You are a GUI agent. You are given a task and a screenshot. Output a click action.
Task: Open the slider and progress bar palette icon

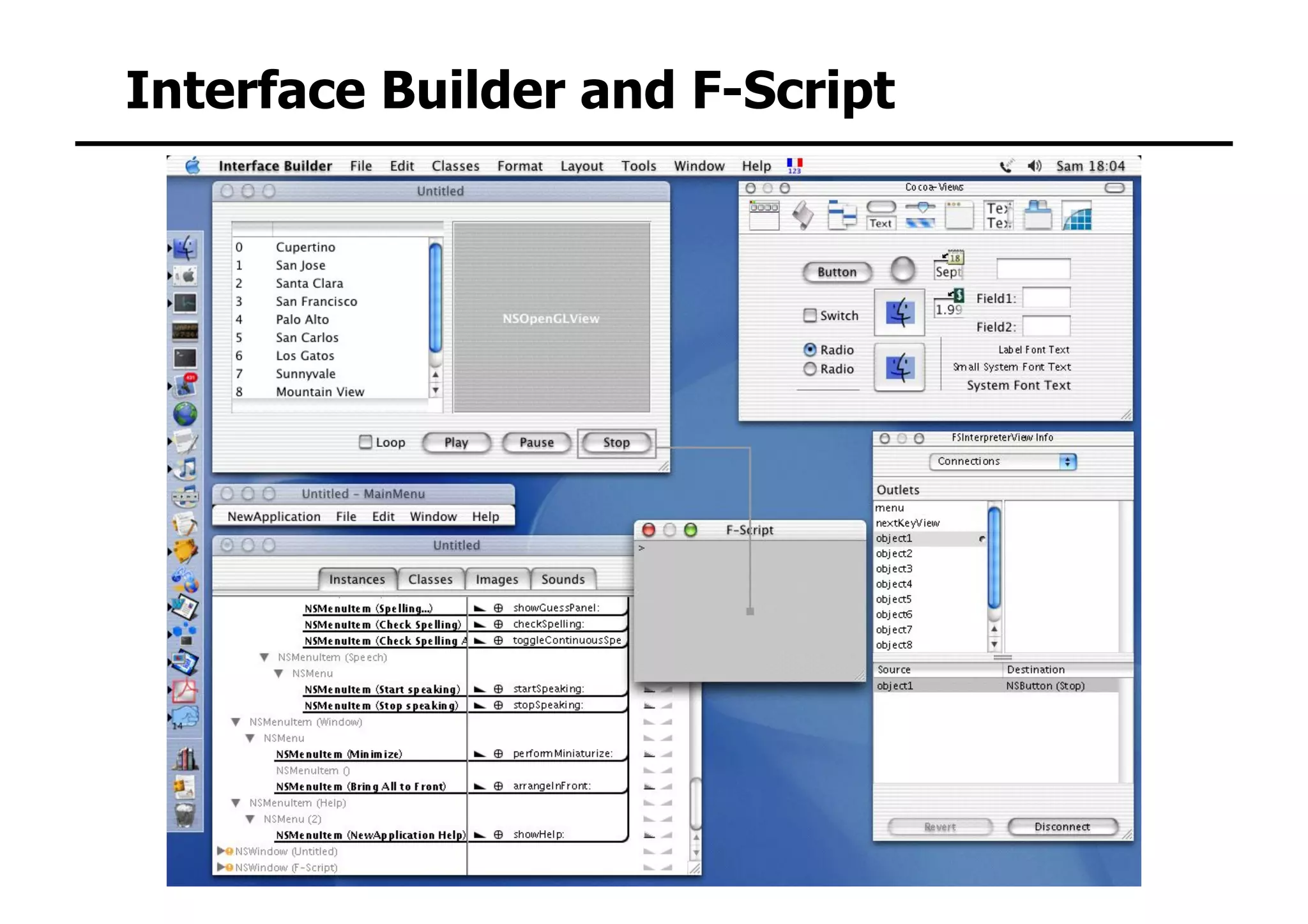pos(920,215)
